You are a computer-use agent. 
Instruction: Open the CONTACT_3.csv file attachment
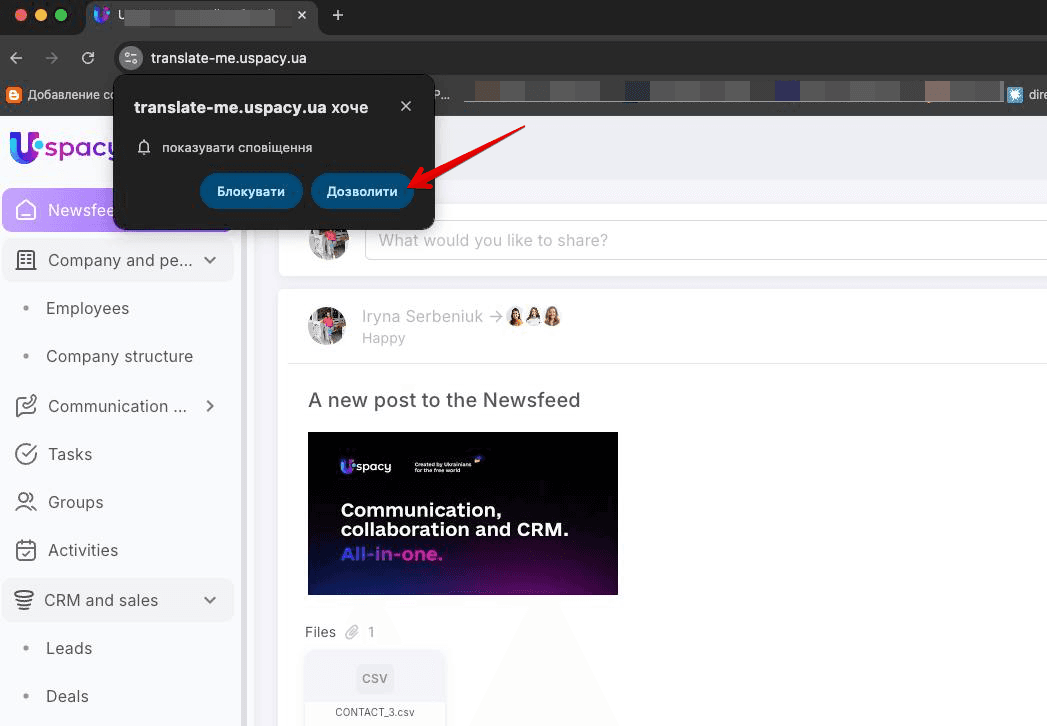[374, 687]
